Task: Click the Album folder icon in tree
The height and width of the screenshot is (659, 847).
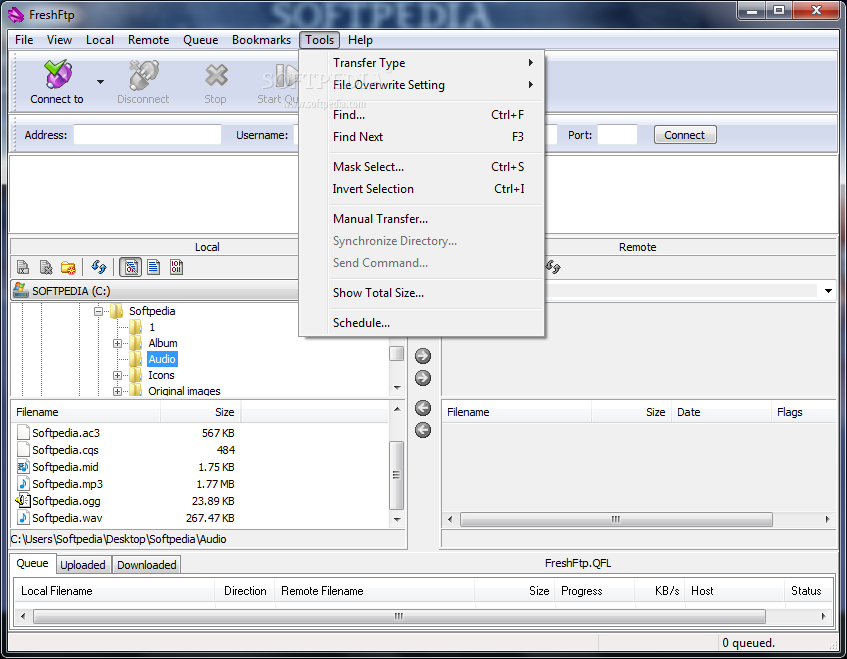Action: [x=136, y=343]
